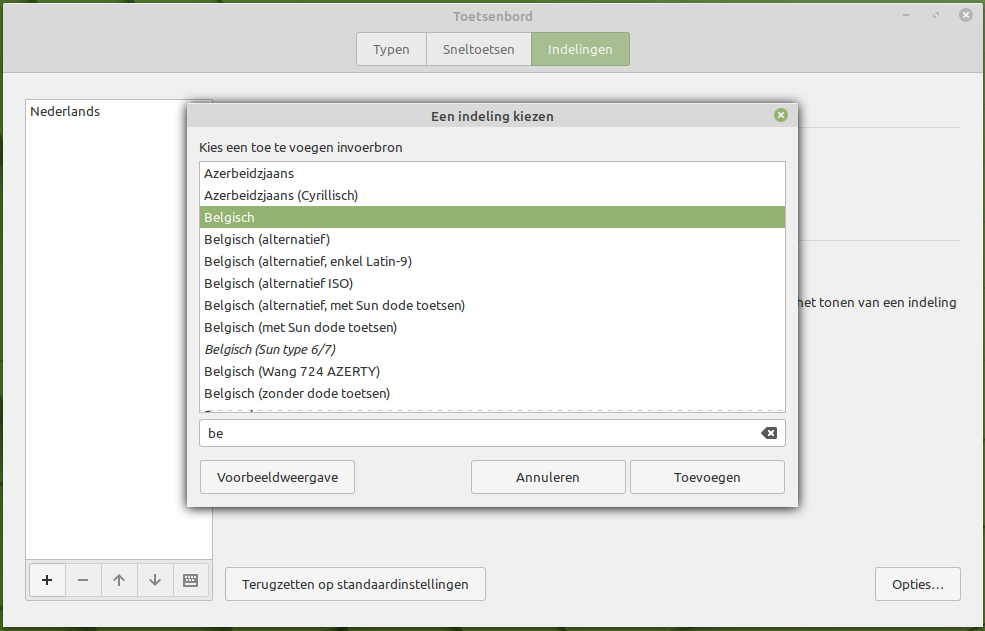The width and height of the screenshot is (985, 631).
Task: Select Azerbeidzjaans (Cyrillisch) from list
Action: [x=281, y=195]
